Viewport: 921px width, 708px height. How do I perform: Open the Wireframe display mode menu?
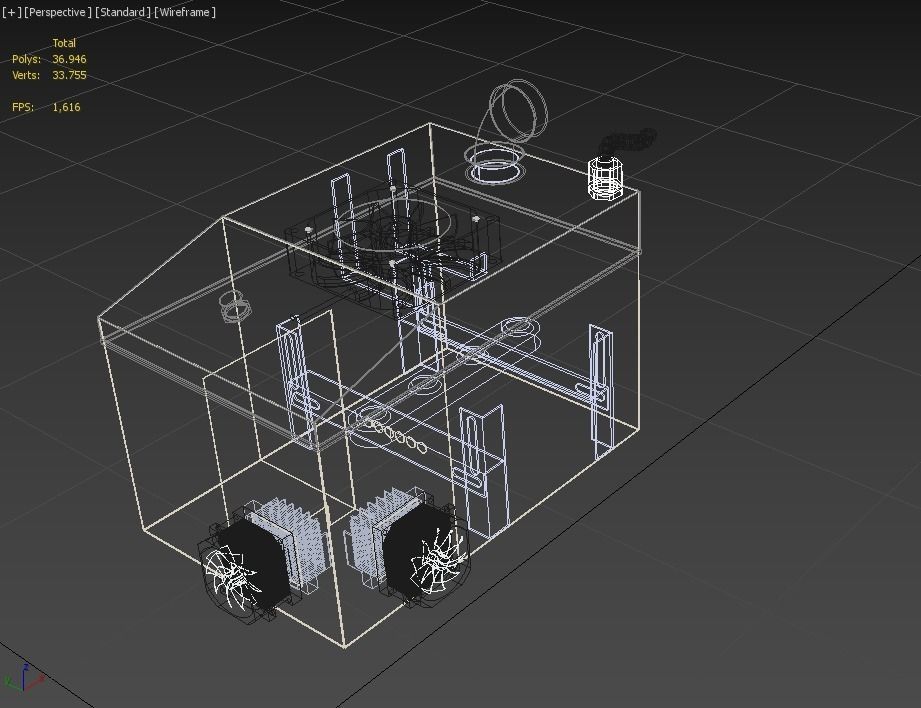[185, 12]
